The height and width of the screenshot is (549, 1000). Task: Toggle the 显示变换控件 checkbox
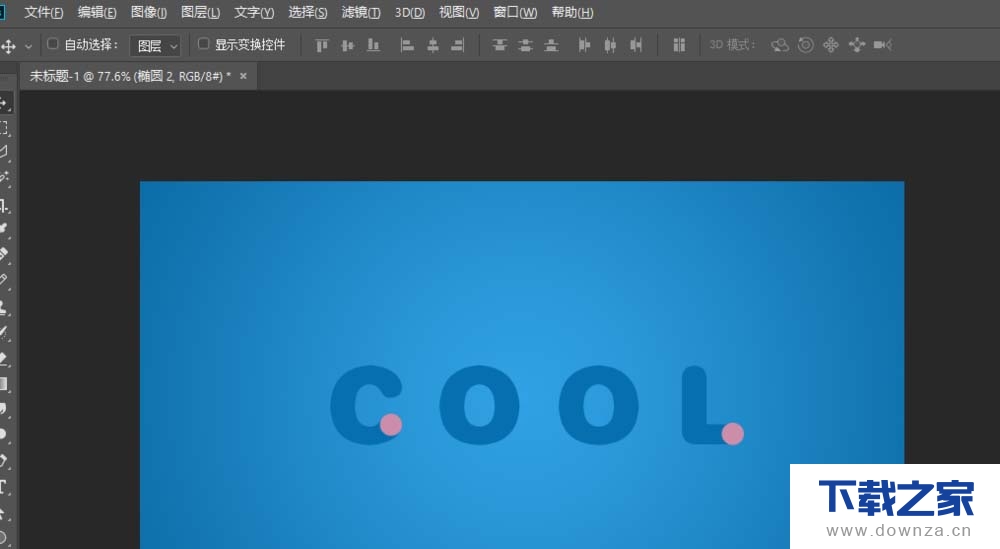203,44
